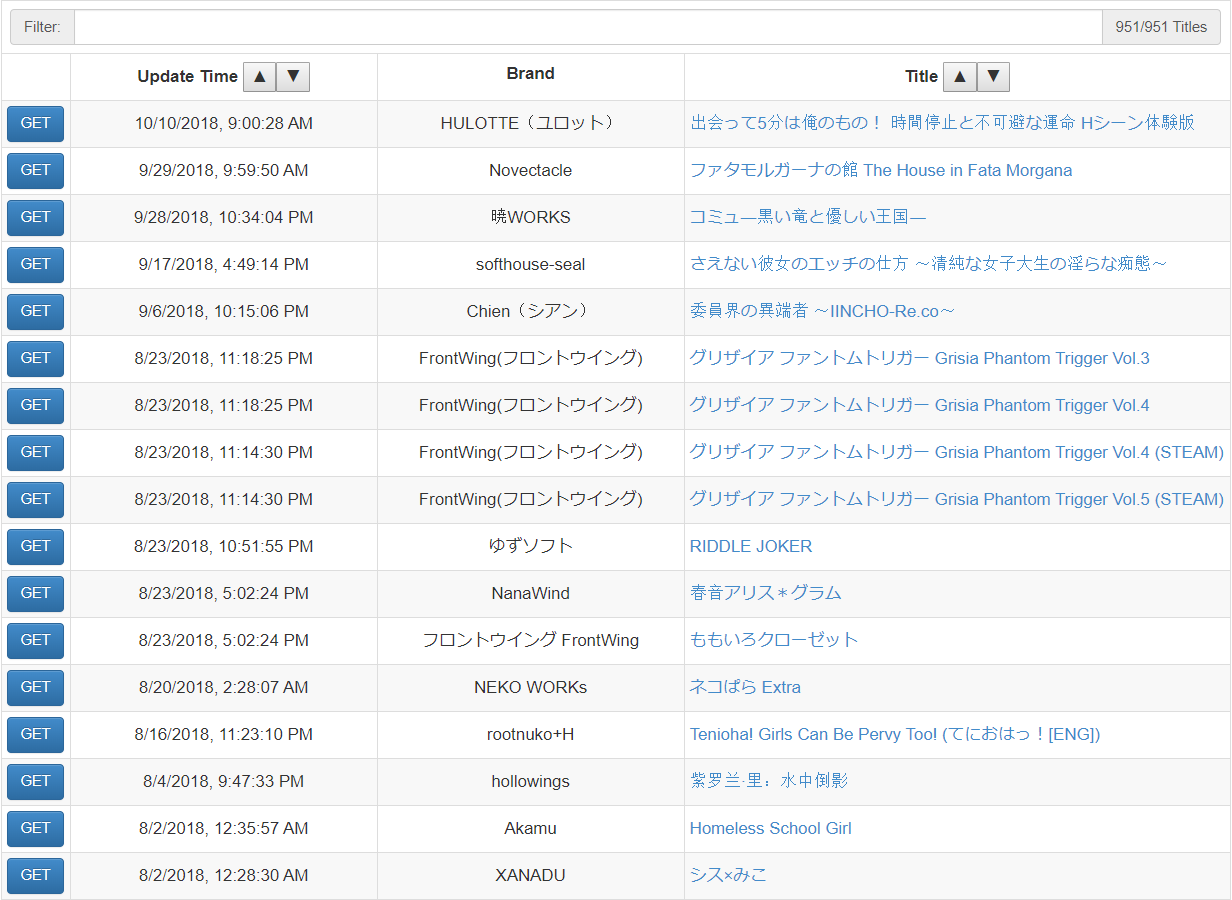Click the Brand column header
The width and height of the screenshot is (1232, 900).
(x=531, y=73)
